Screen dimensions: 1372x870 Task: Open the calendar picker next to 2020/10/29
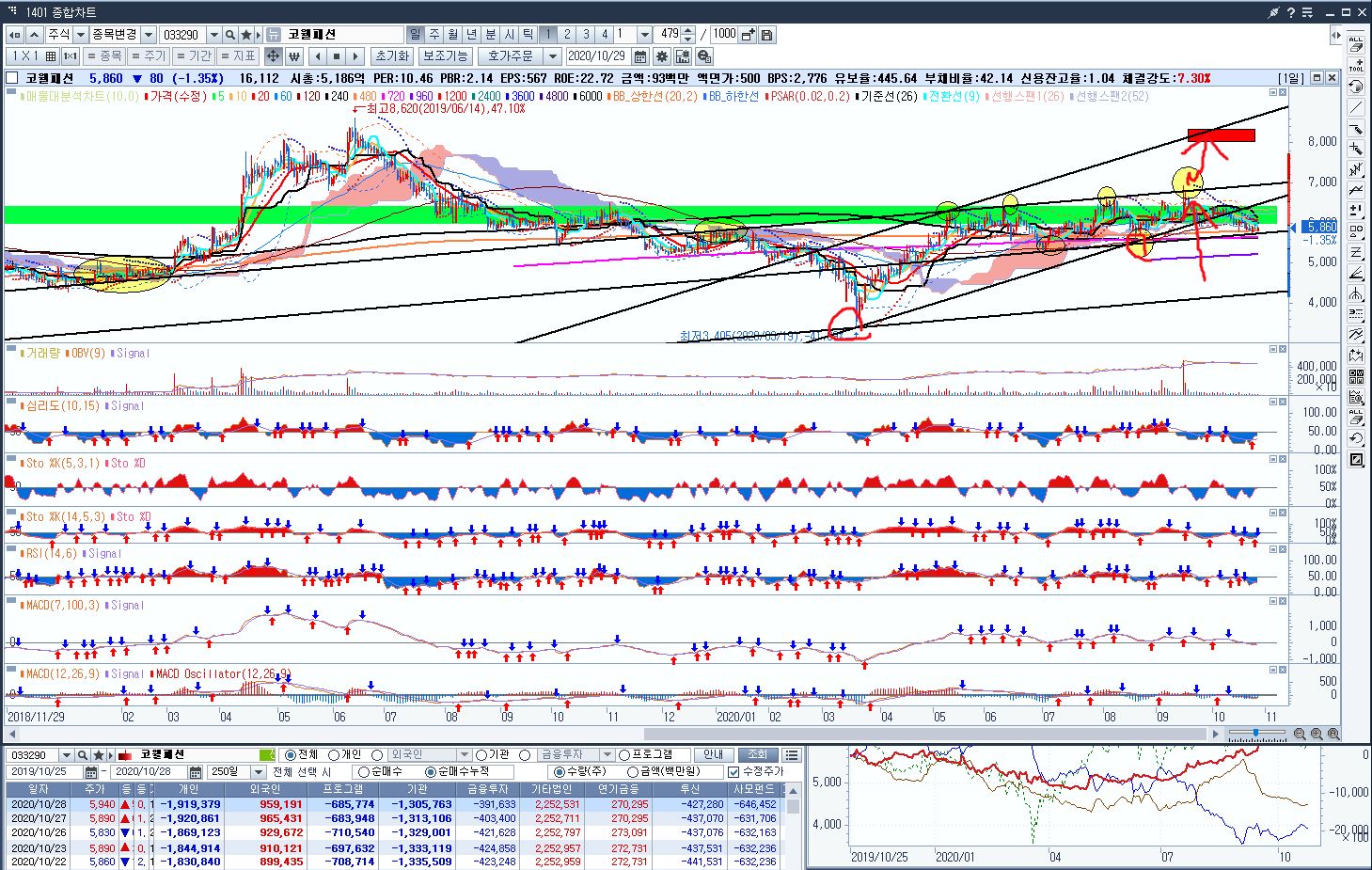(640, 56)
